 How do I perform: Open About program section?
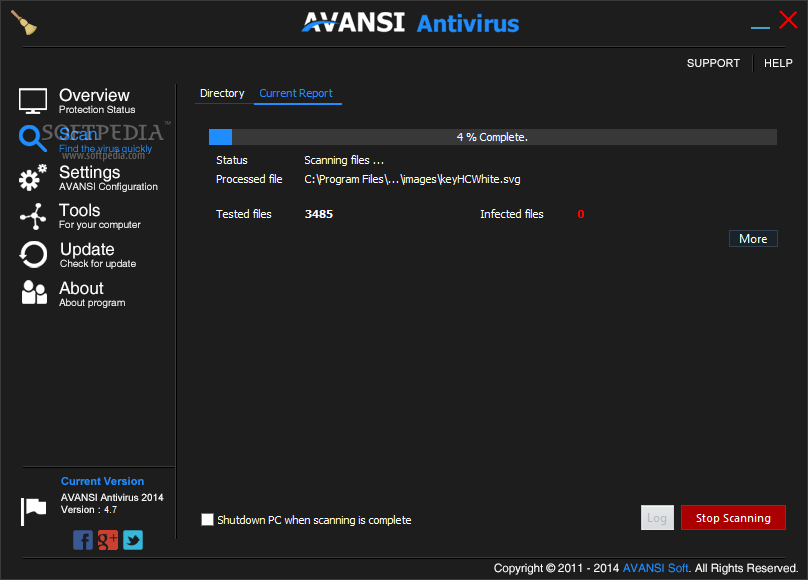[x=92, y=294]
